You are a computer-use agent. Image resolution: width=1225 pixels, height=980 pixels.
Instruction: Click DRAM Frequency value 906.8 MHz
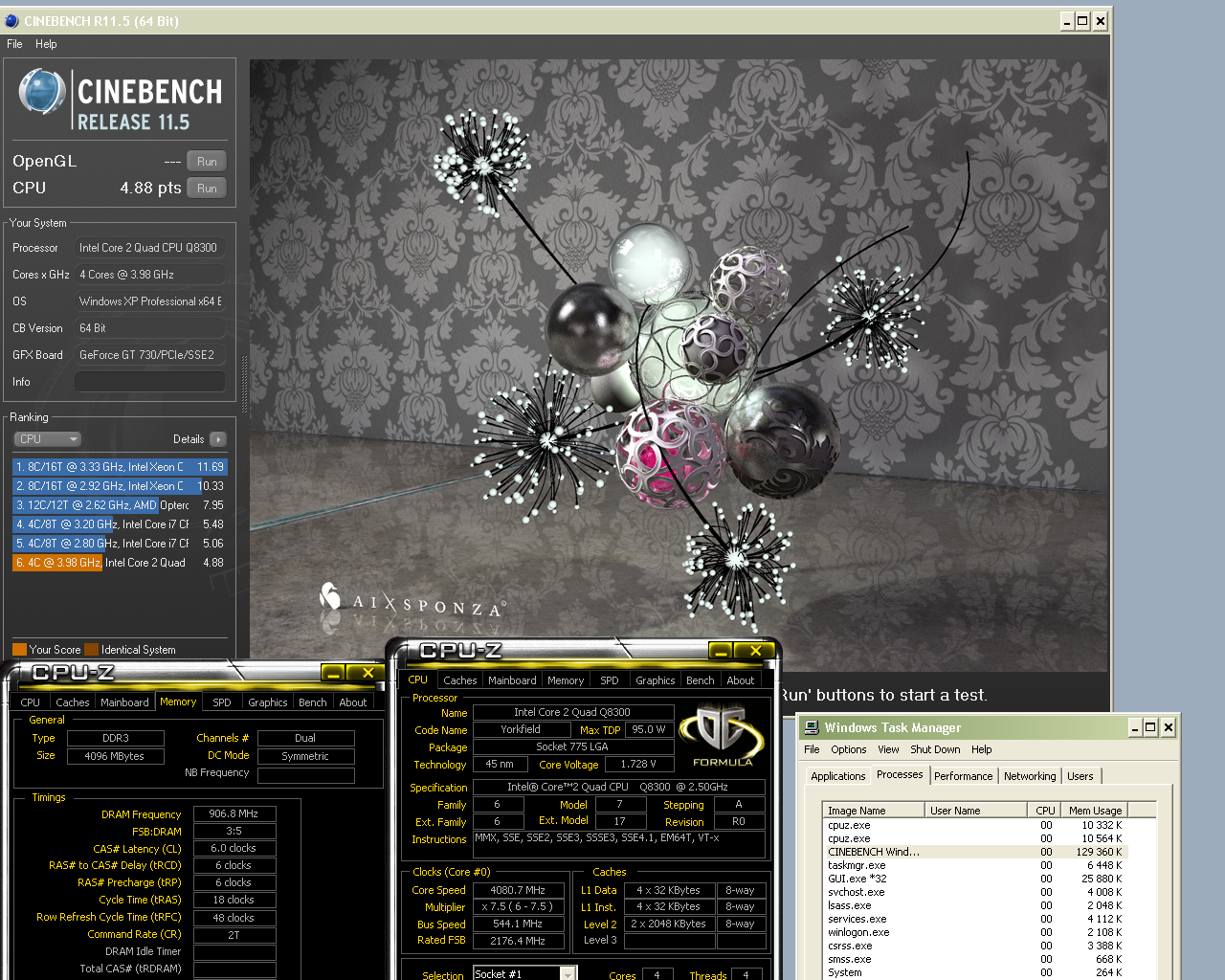point(234,814)
